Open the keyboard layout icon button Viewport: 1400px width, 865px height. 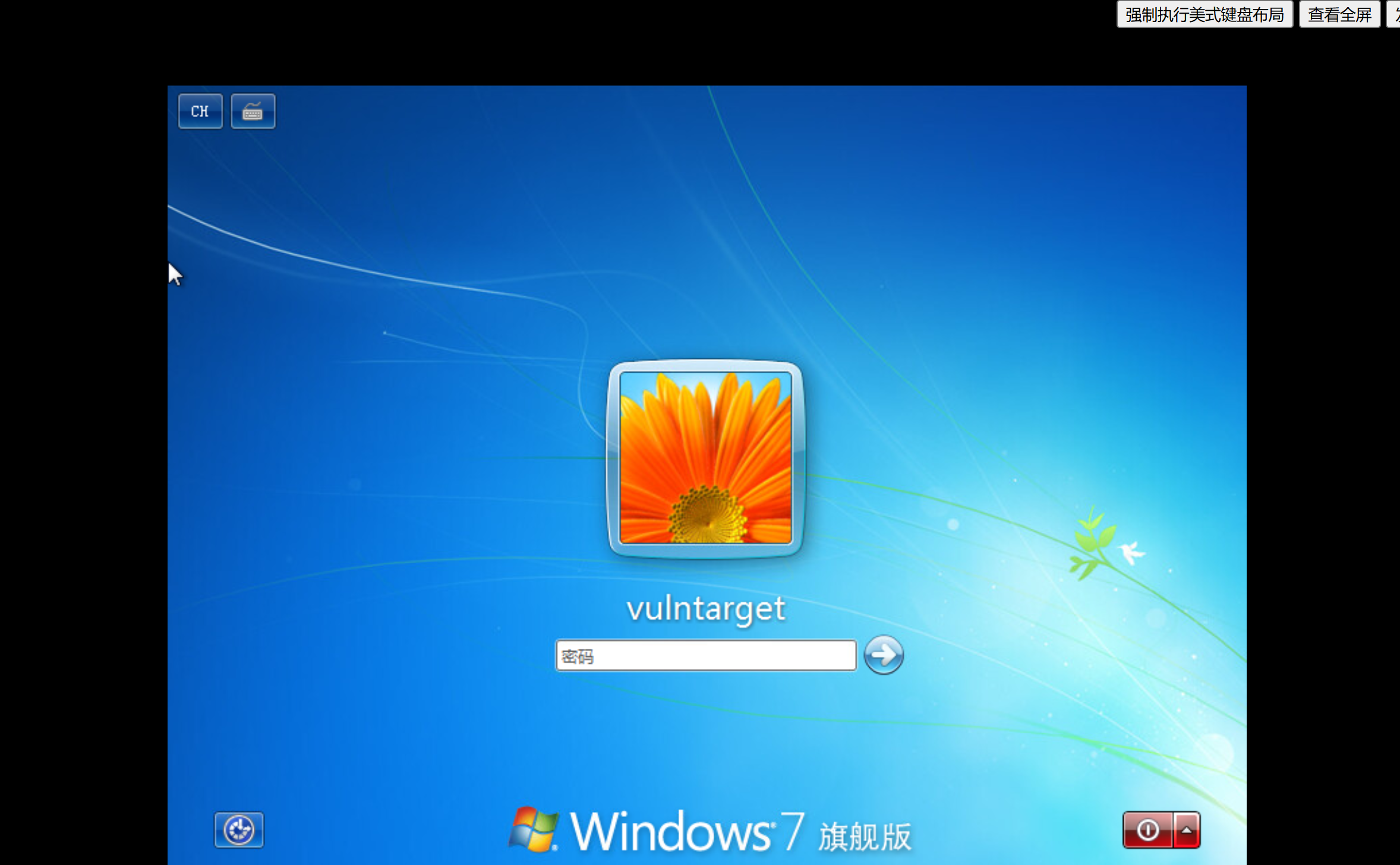click(x=253, y=111)
